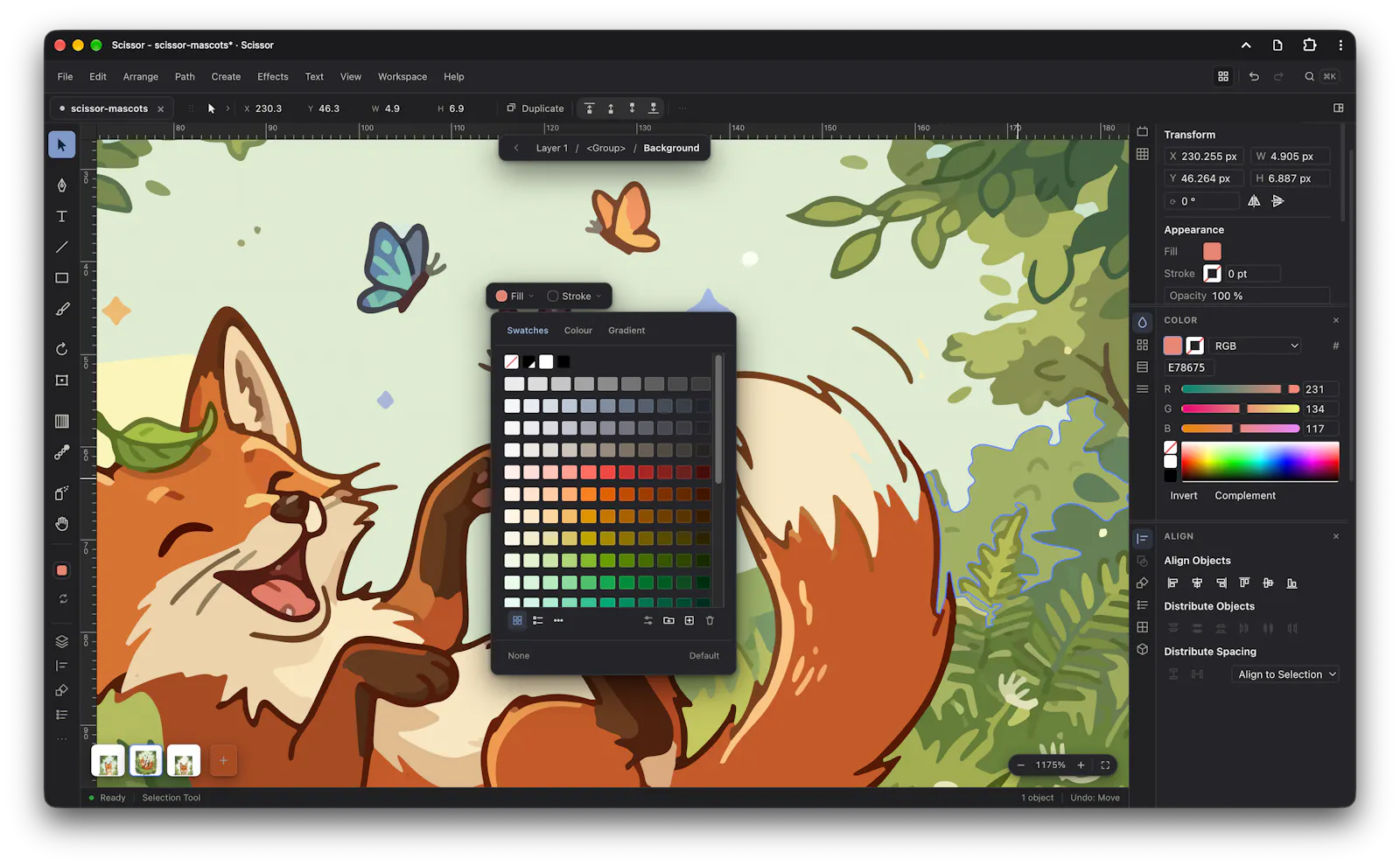The height and width of the screenshot is (866, 1400).
Task: Open the RGB colour model dropdown
Action: tap(1256, 346)
